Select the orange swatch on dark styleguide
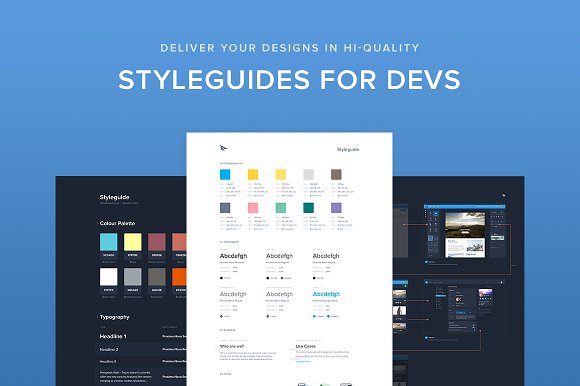The height and width of the screenshot is (386, 580). [179, 277]
